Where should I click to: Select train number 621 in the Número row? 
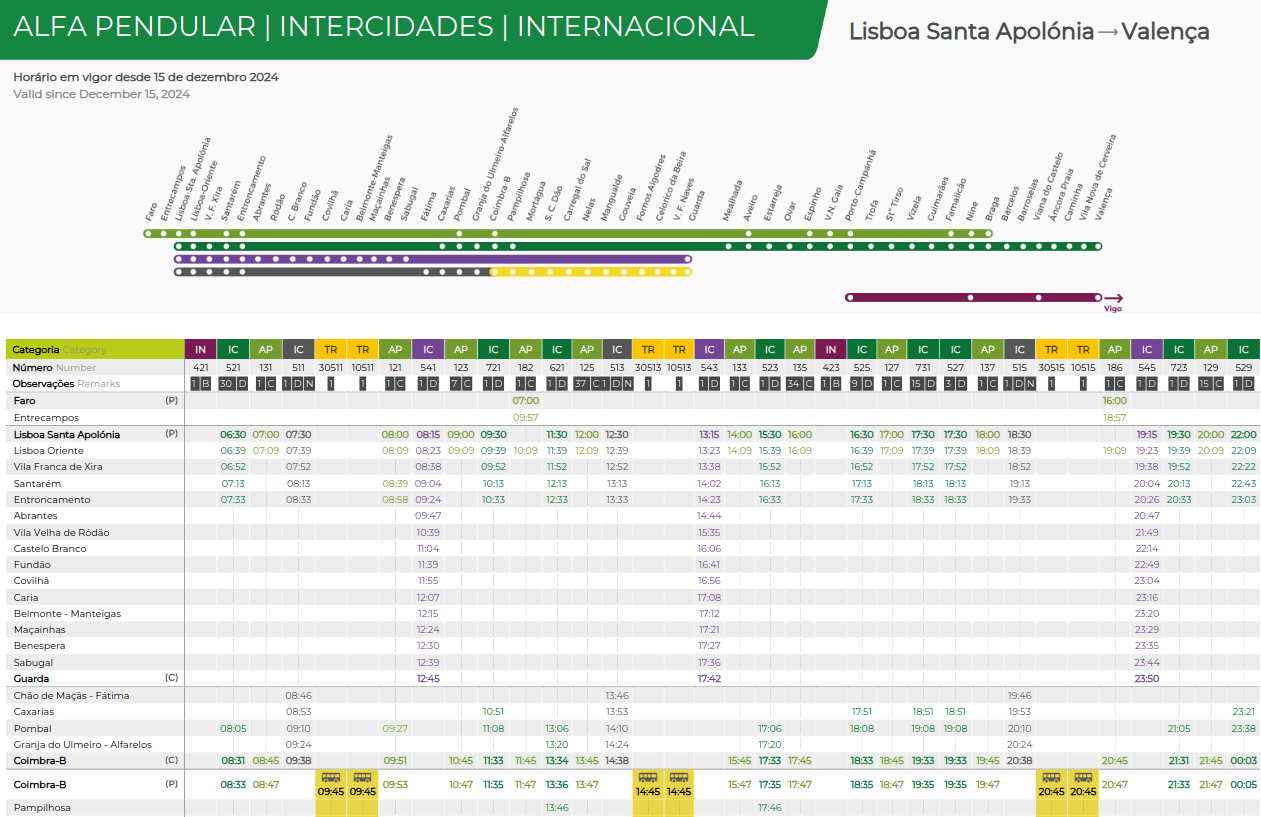click(557, 368)
